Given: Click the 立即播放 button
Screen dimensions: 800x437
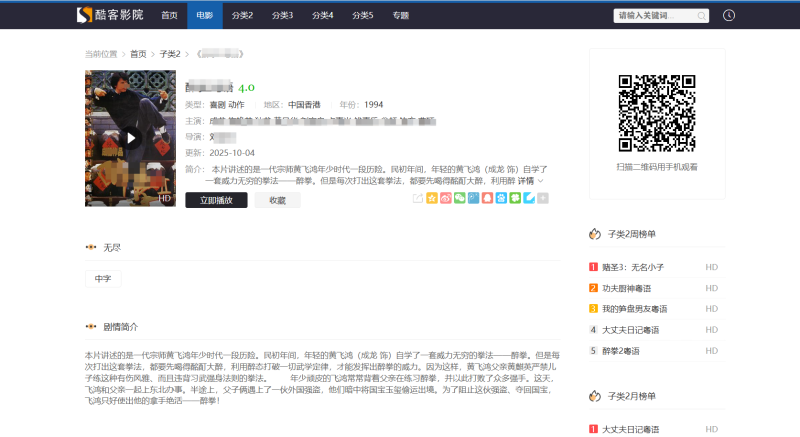Looking at the screenshot, I should coord(216,200).
